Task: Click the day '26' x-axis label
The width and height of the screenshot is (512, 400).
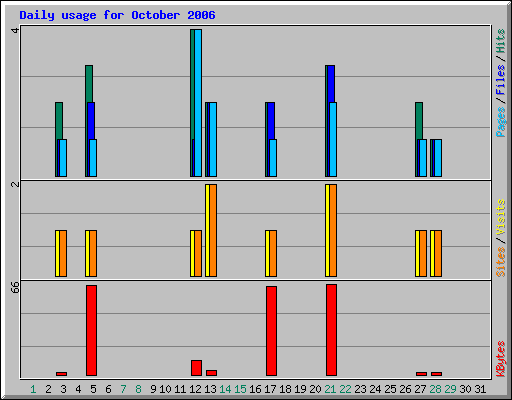Action: (405, 389)
